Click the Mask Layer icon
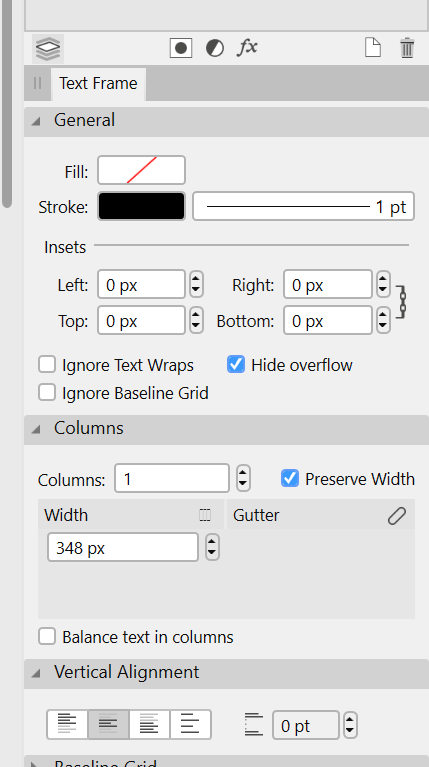 pos(181,48)
